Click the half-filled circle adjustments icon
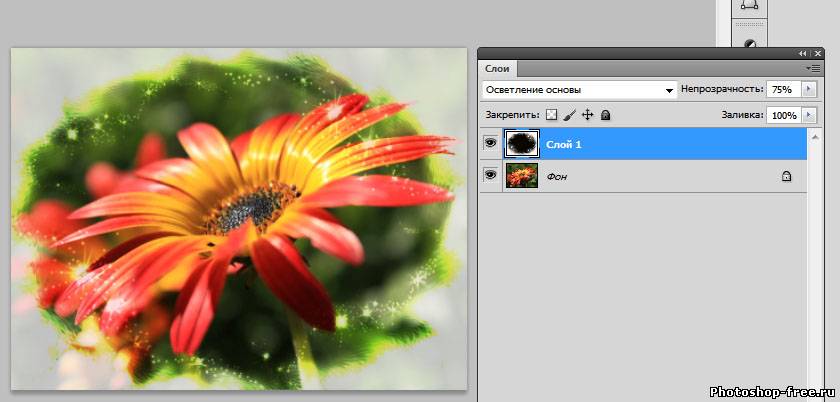 point(749,43)
